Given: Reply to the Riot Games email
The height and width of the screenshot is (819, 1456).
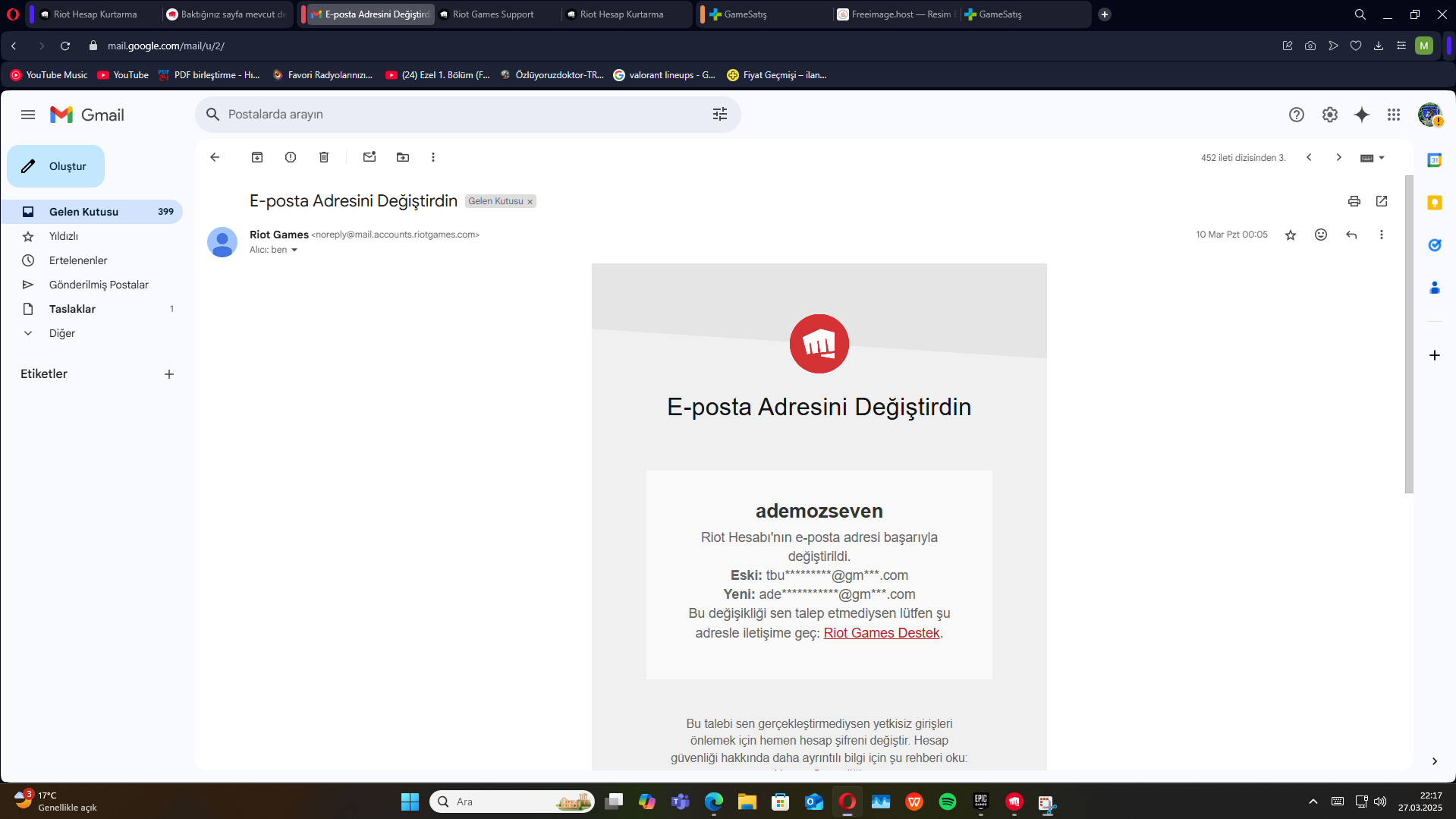Looking at the screenshot, I should pyautogui.click(x=1351, y=235).
